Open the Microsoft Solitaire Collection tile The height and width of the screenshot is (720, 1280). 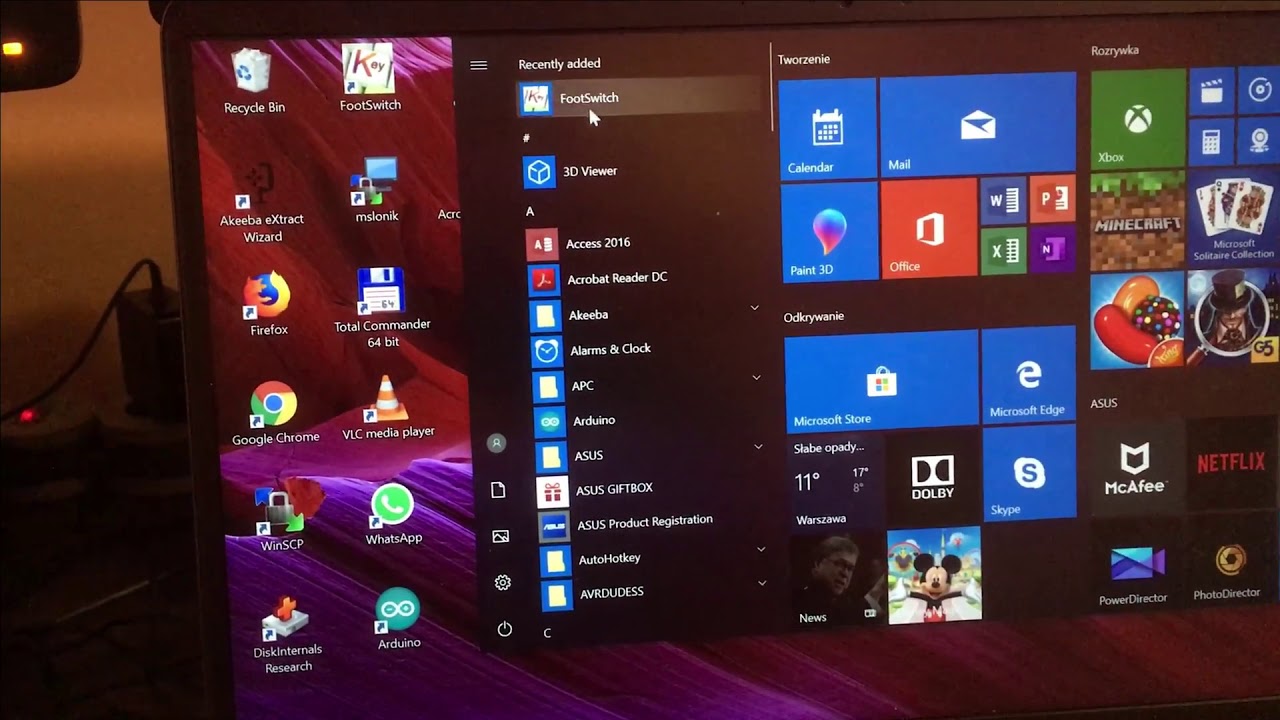click(x=1234, y=220)
